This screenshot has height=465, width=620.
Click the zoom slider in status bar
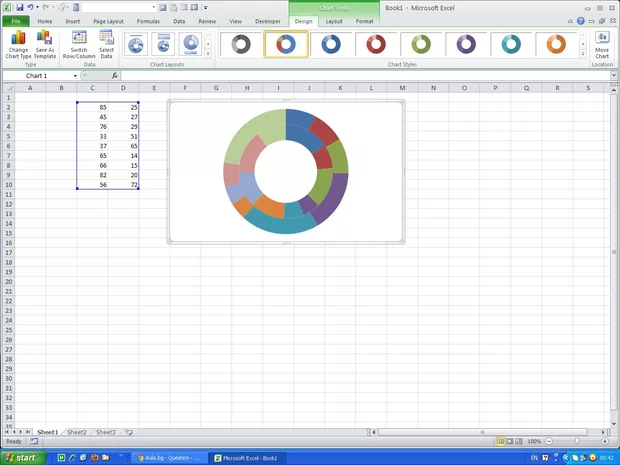click(x=577, y=441)
